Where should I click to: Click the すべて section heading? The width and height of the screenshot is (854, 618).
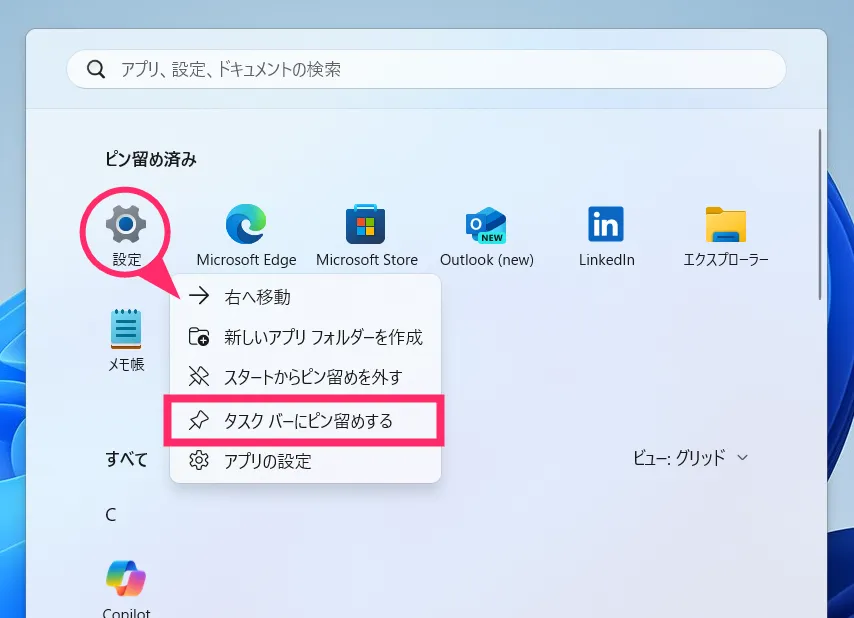[126, 459]
